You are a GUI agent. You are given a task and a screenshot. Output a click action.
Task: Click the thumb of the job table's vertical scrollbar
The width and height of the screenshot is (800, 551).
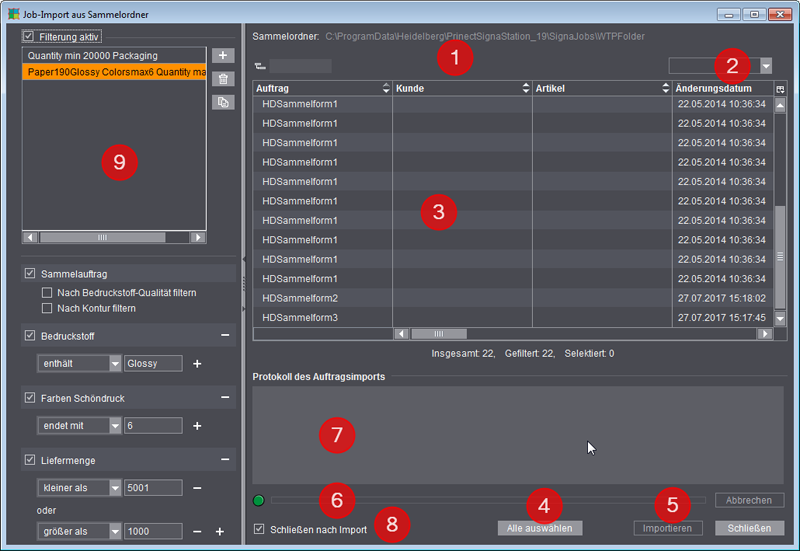(x=780, y=257)
